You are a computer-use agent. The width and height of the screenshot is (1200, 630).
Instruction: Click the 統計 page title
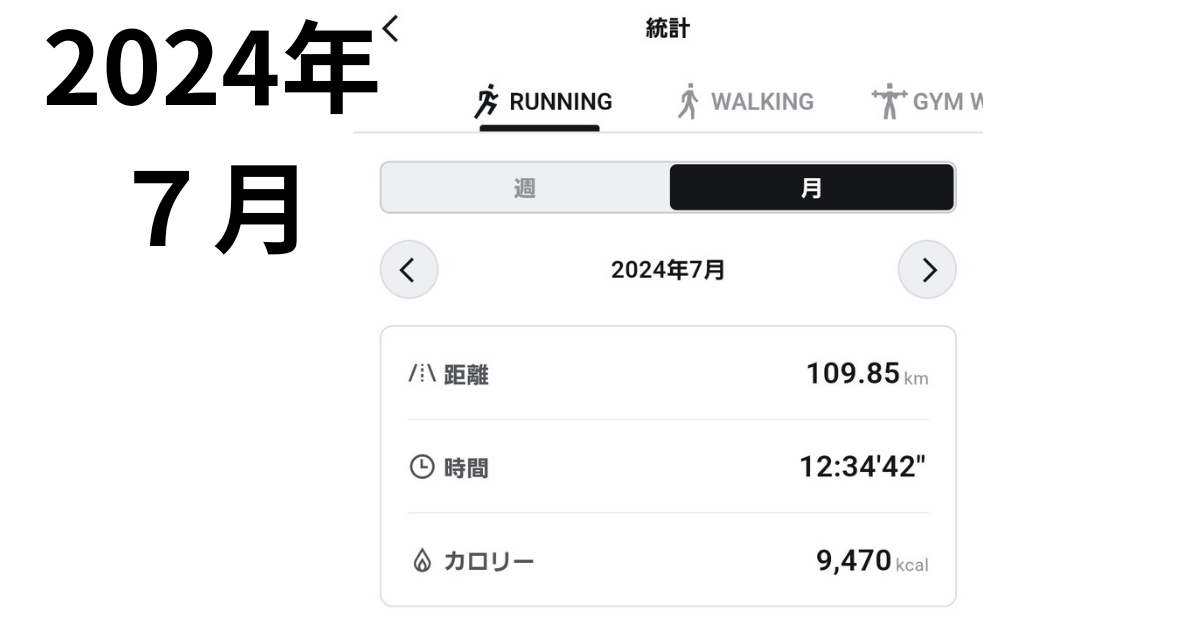pyautogui.click(x=668, y=29)
